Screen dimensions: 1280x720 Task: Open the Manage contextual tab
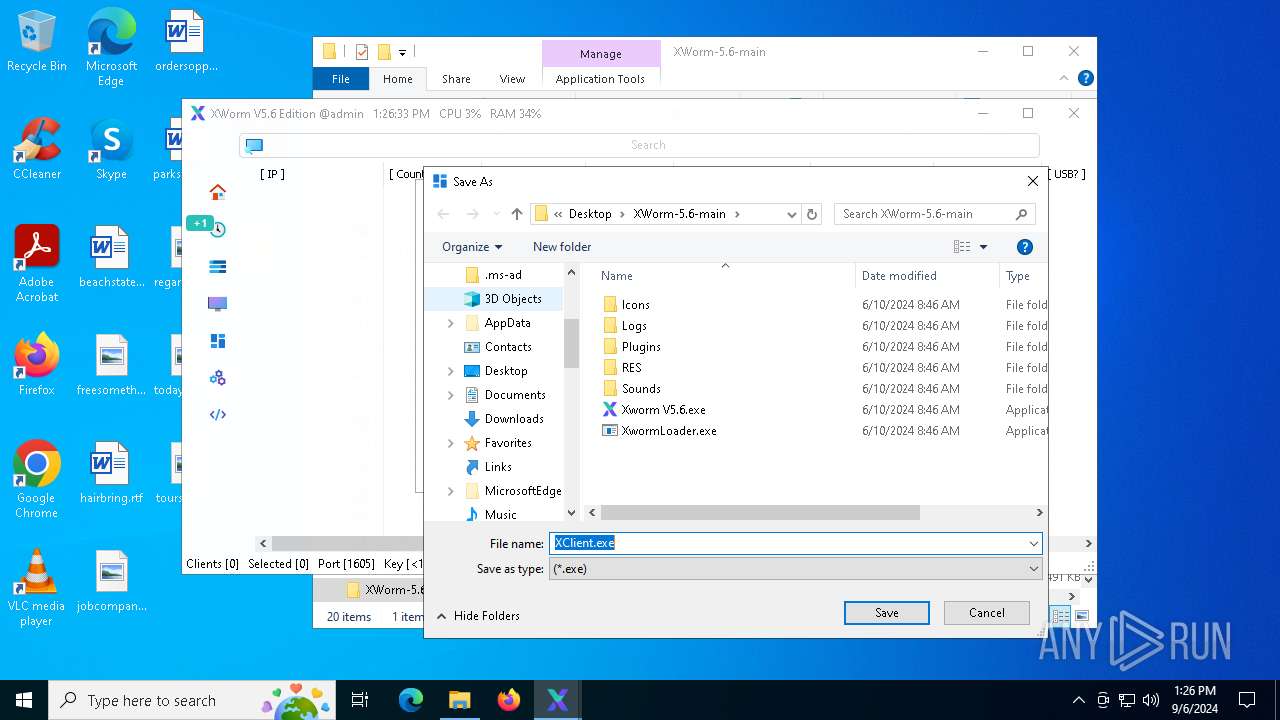(601, 54)
